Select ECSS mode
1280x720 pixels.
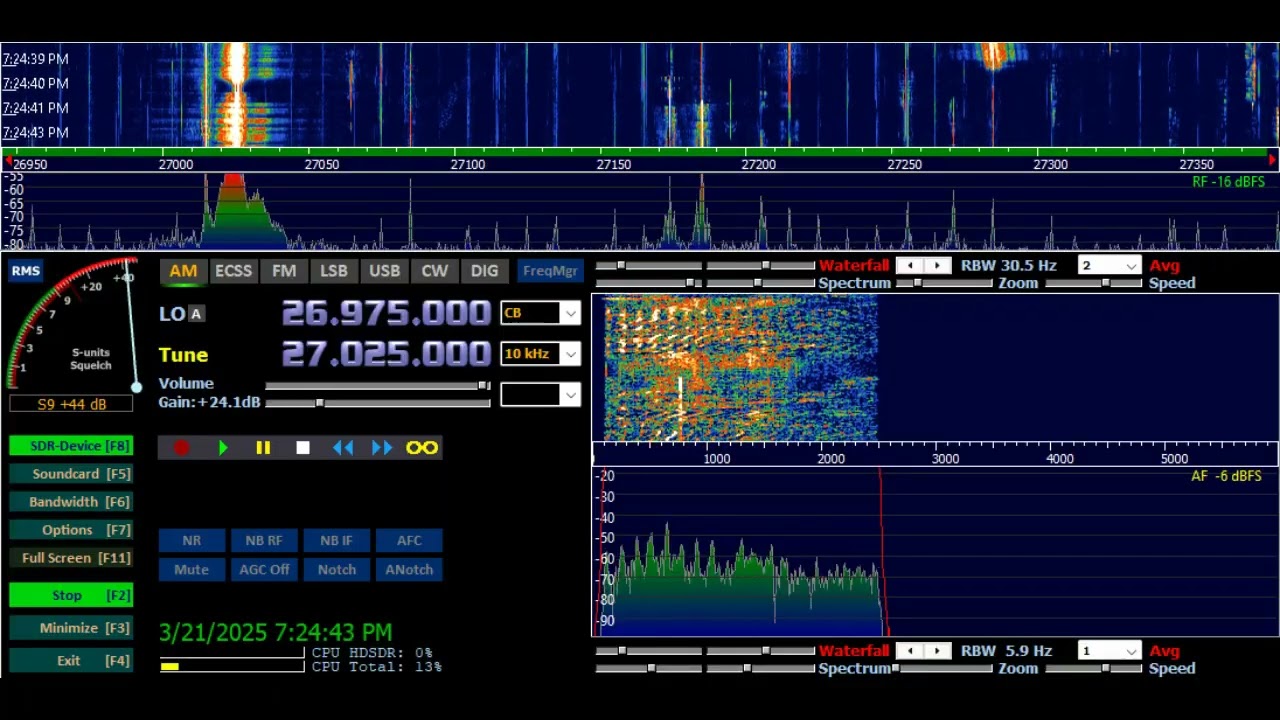pyautogui.click(x=233, y=271)
